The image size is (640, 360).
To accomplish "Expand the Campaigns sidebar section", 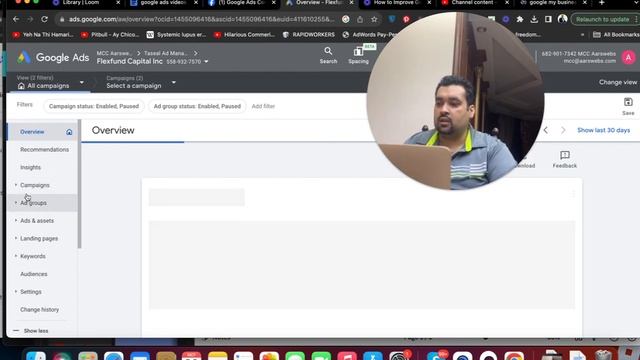I will click(x=16, y=185).
